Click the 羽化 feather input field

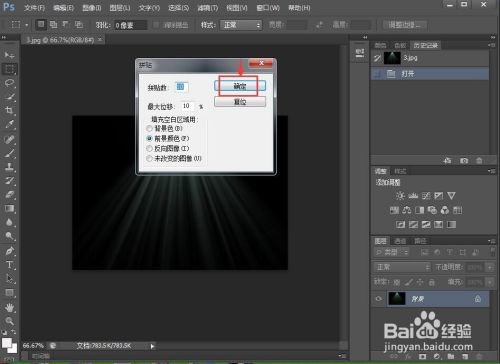(x=130, y=25)
